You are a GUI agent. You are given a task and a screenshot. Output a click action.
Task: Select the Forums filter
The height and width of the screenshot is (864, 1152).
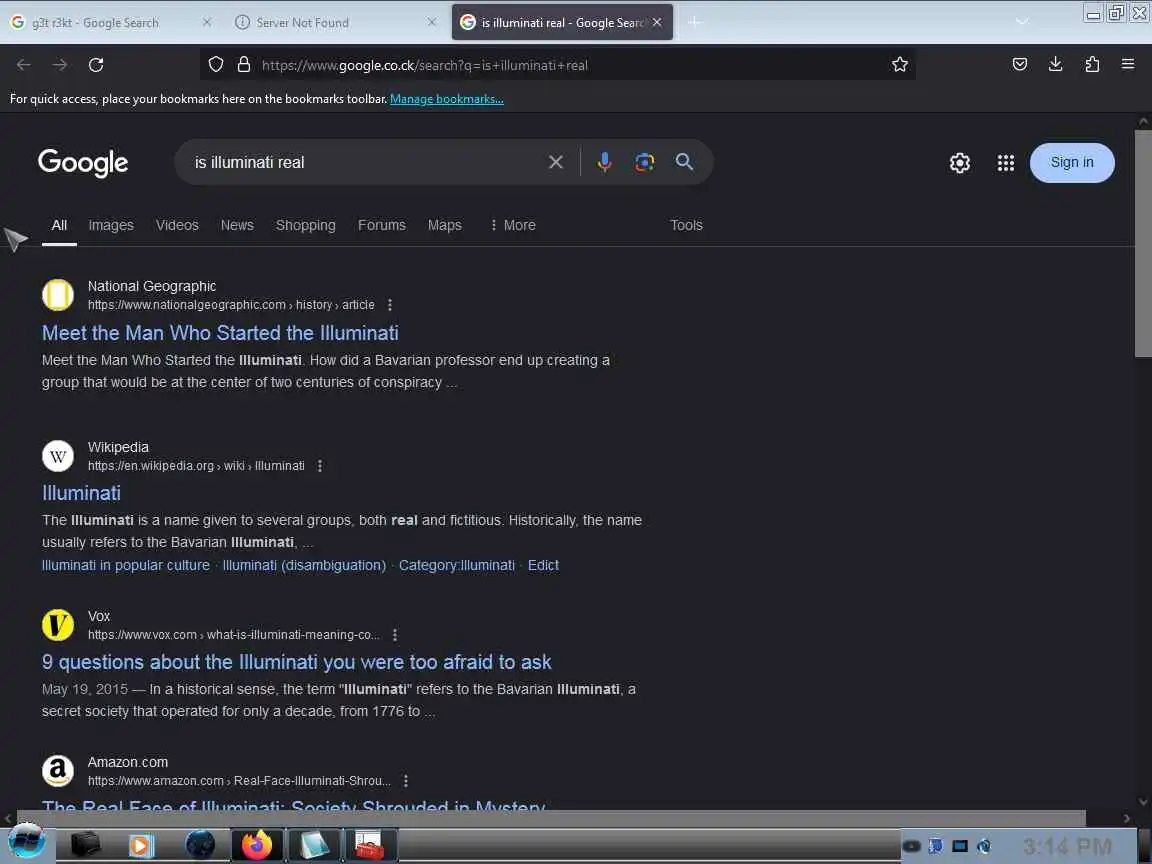pos(381,226)
